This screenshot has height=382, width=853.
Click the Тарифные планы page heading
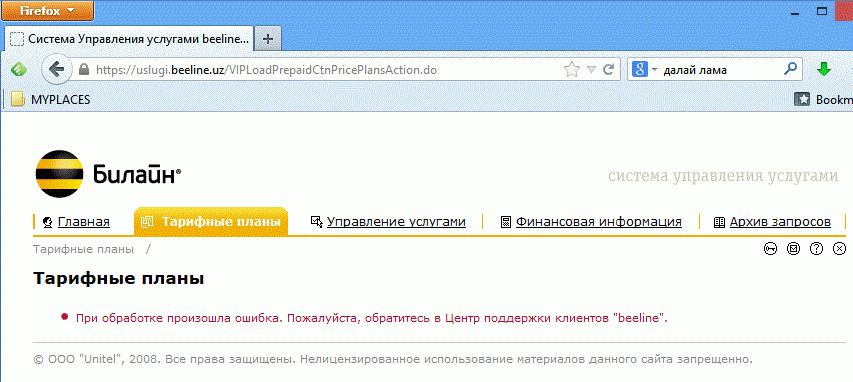pyautogui.click(x=119, y=279)
